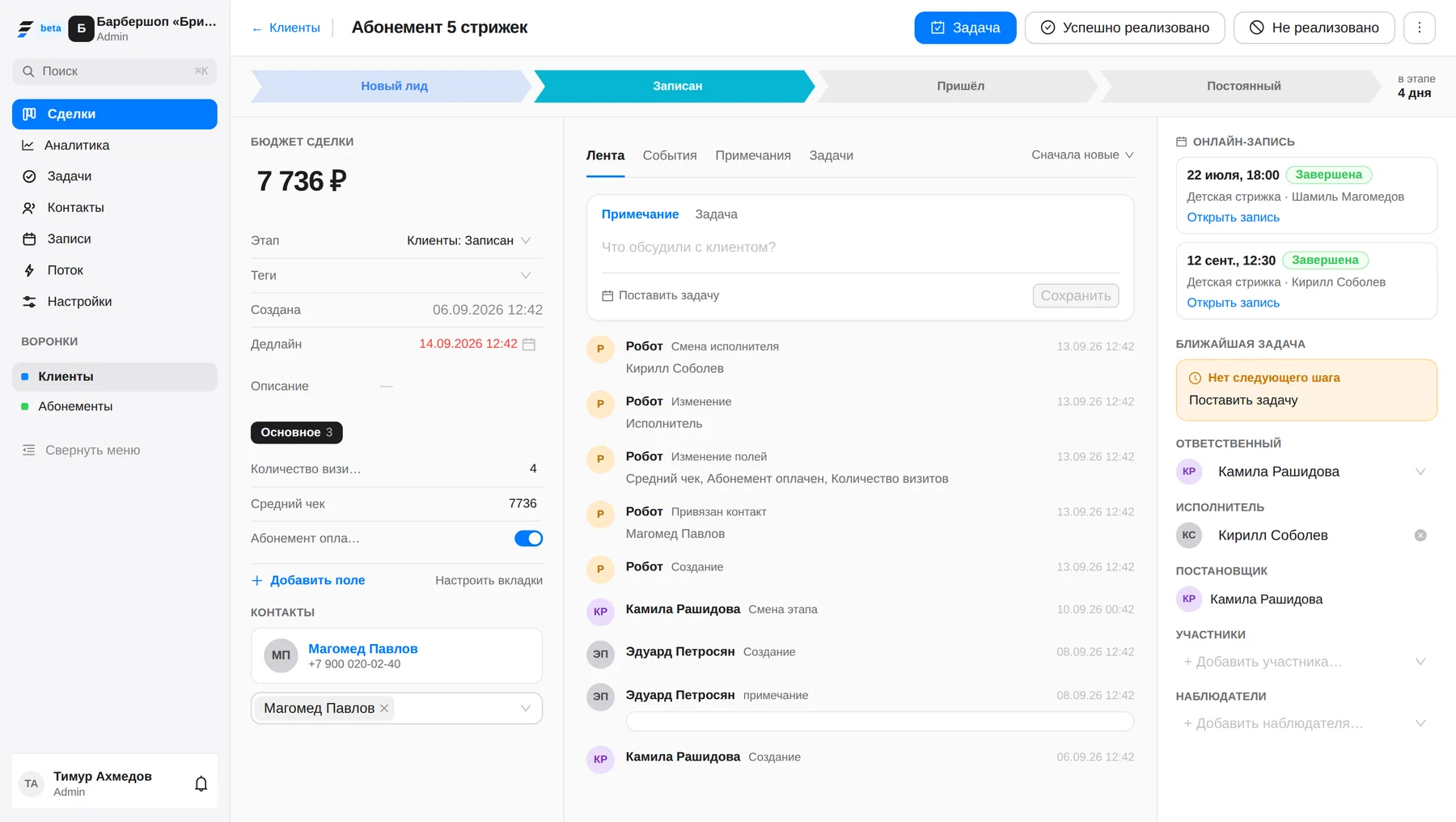Open the Сначала новые sort dropdown
This screenshot has width=1456, height=822.
[x=1082, y=155]
